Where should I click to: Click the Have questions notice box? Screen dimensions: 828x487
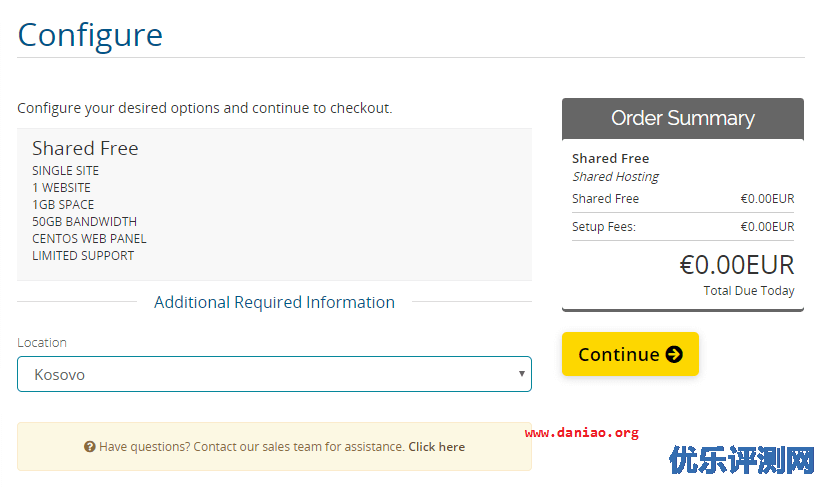point(274,447)
